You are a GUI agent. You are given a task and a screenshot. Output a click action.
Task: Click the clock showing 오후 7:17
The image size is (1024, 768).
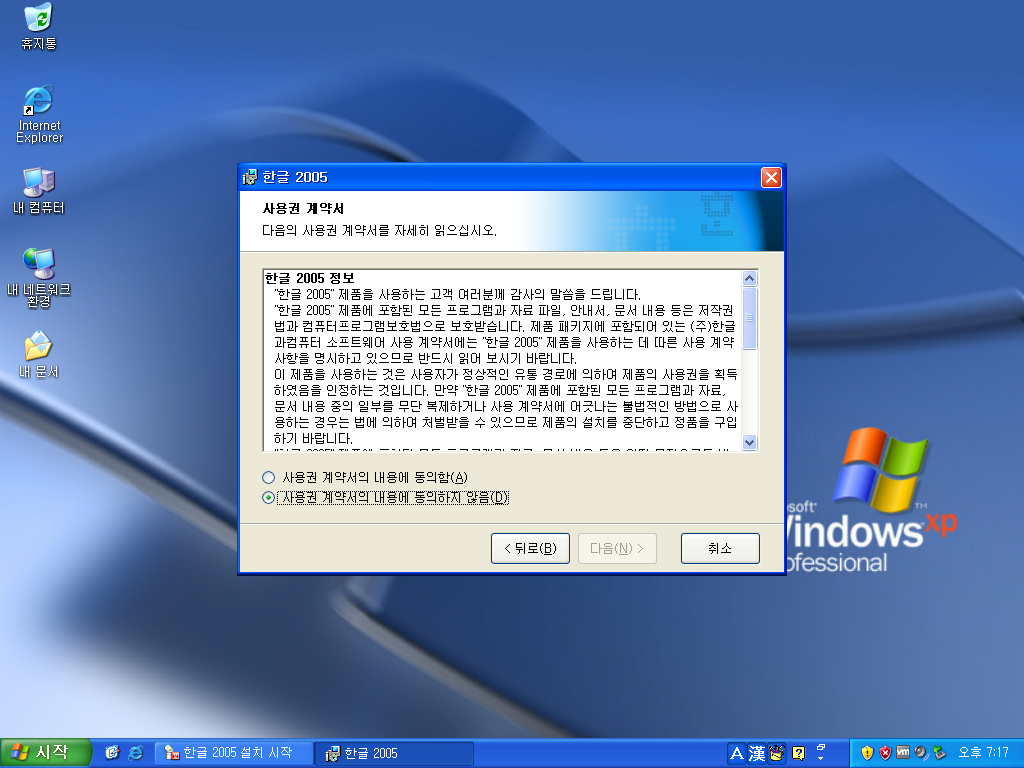[x=984, y=753]
